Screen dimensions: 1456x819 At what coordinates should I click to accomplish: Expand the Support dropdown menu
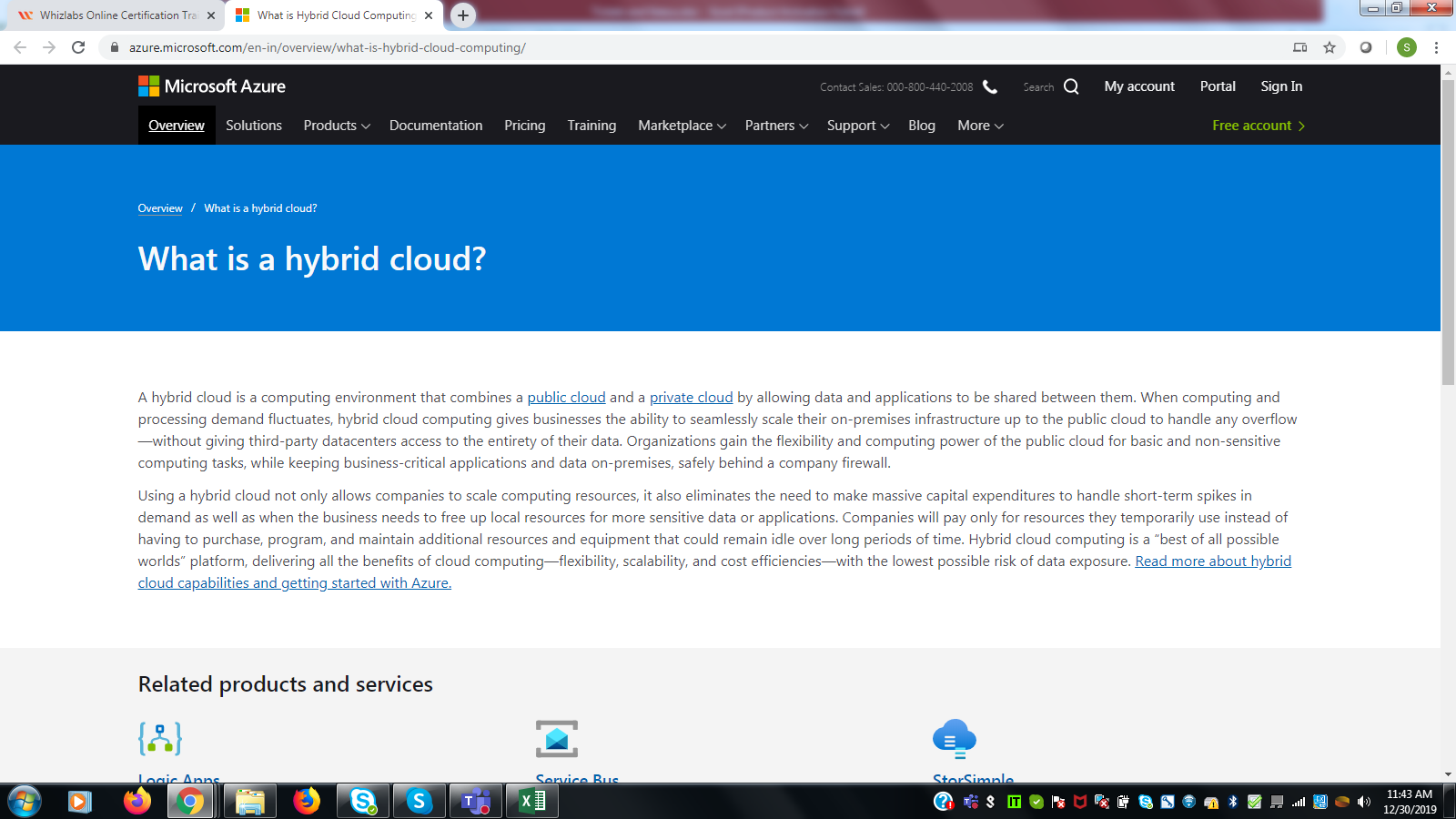[858, 126]
